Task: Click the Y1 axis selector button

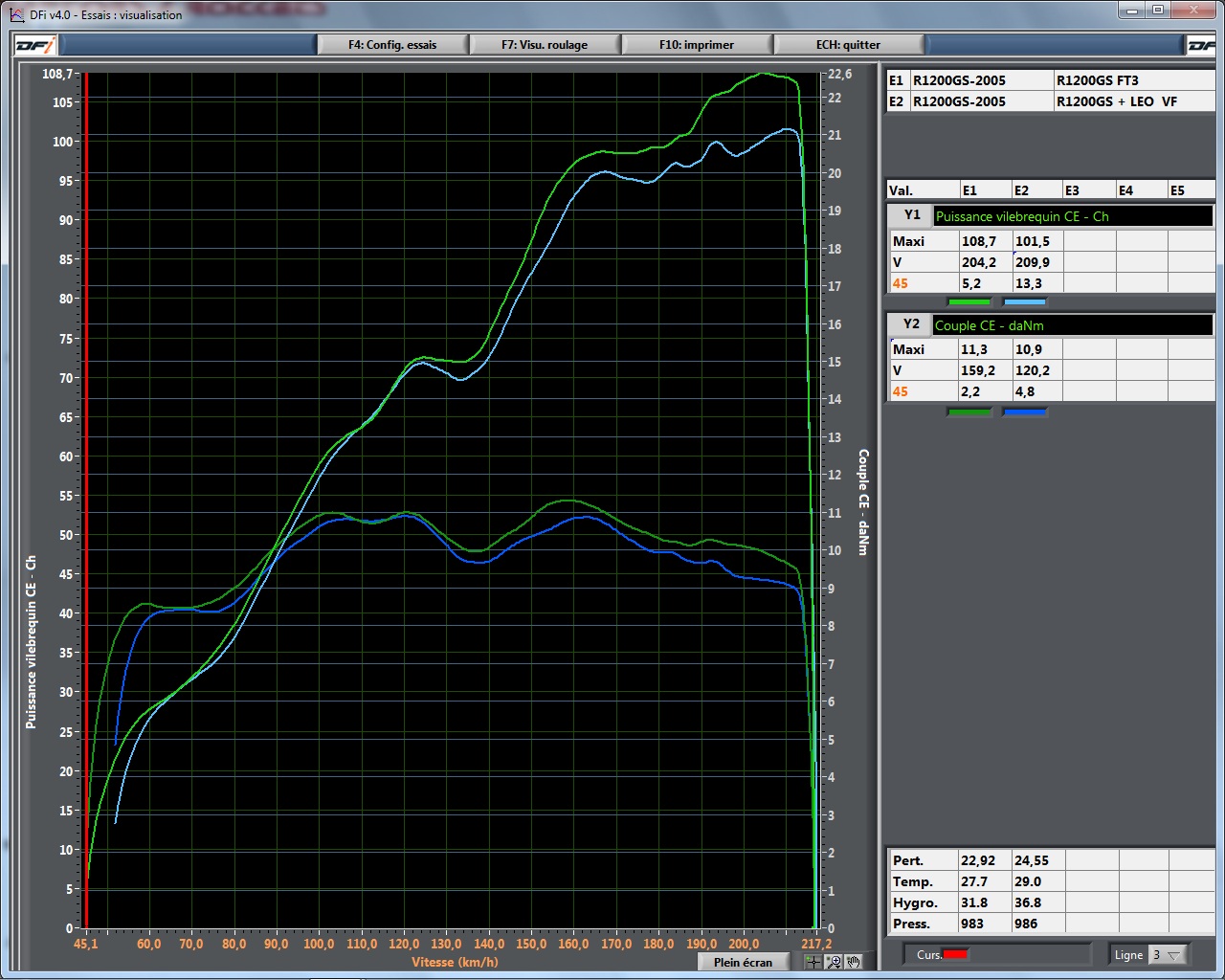Action: point(911,215)
